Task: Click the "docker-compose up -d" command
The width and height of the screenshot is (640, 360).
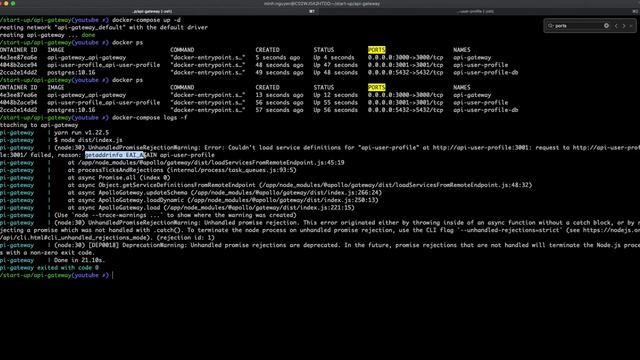Action: pyautogui.click(x=146, y=20)
